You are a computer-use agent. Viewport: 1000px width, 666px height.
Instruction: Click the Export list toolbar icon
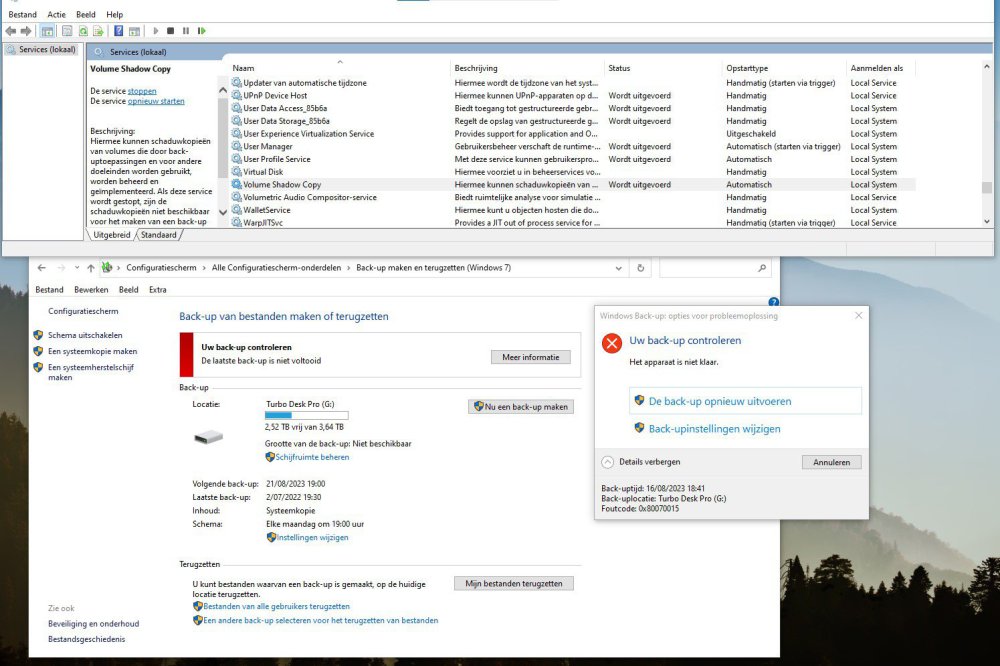pos(100,30)
